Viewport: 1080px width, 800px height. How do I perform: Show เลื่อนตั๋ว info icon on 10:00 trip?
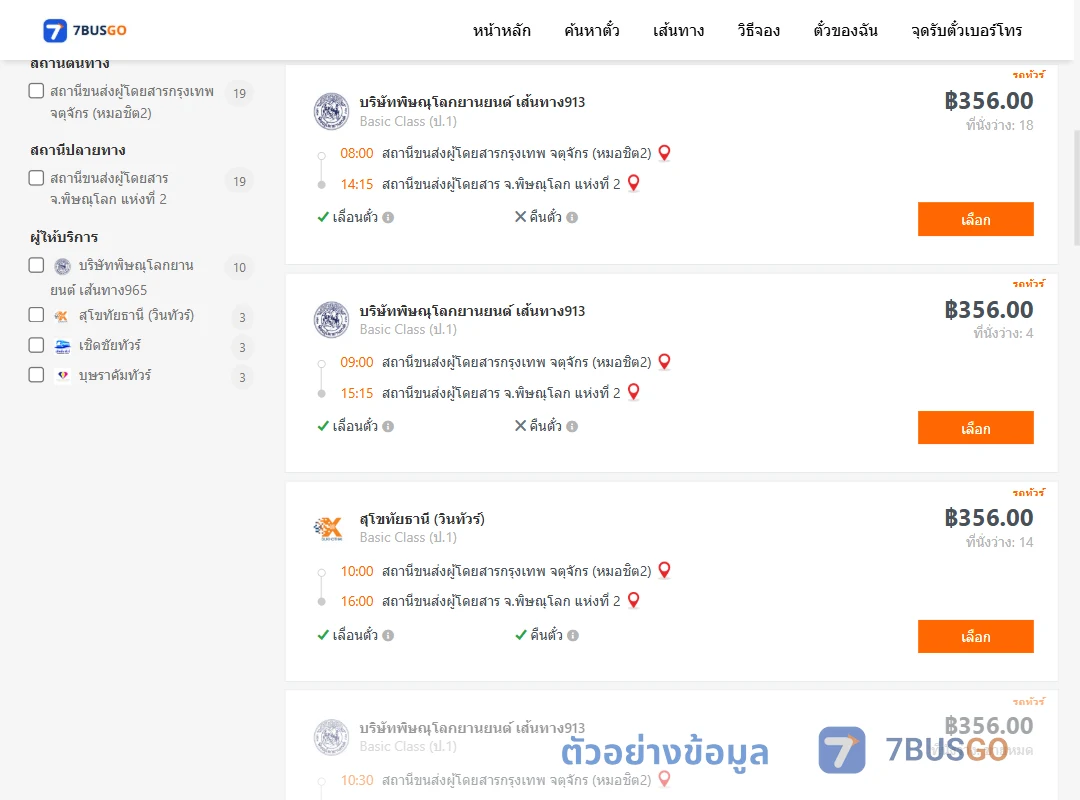388,635
